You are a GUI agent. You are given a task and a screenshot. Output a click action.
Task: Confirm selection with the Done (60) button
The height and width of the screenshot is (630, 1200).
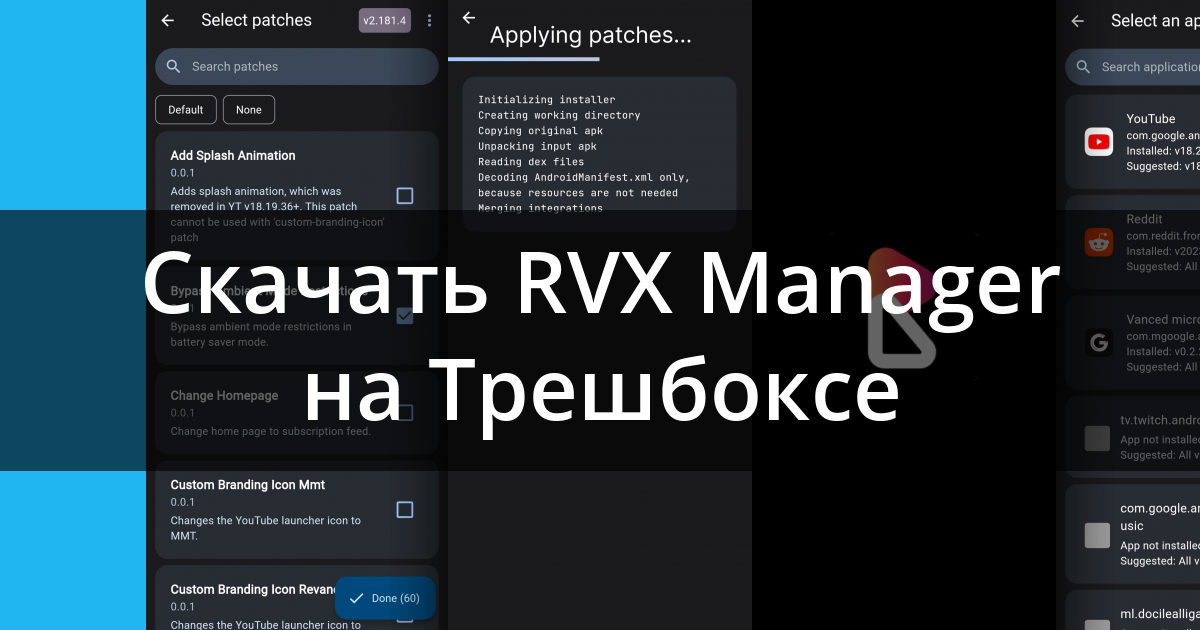(x=385, y=598)
